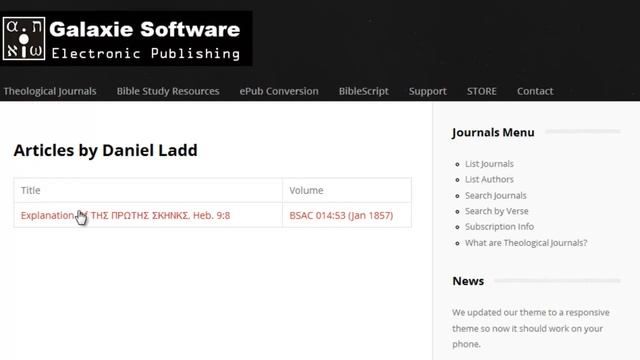The width and height of the screenshot is (640, 360).
Task: Click the News section heading
Action: click(468, 281)
